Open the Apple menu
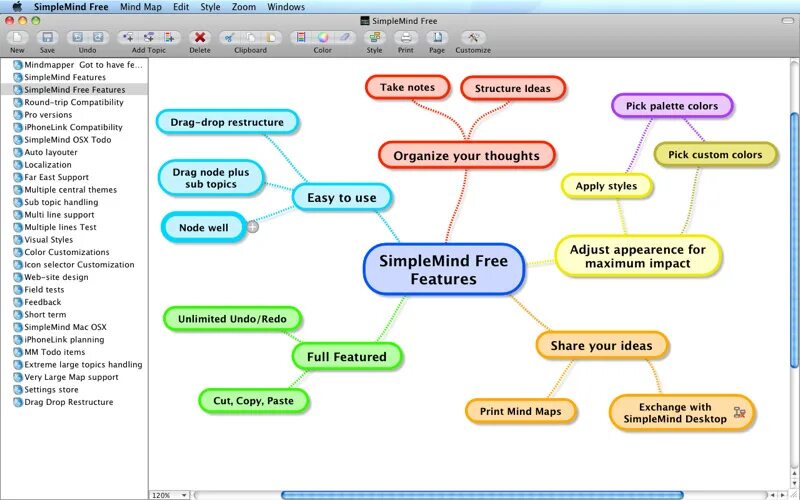The height and width of the screenshot is (500, 800). pyautogui.click(x=17, y=7)
